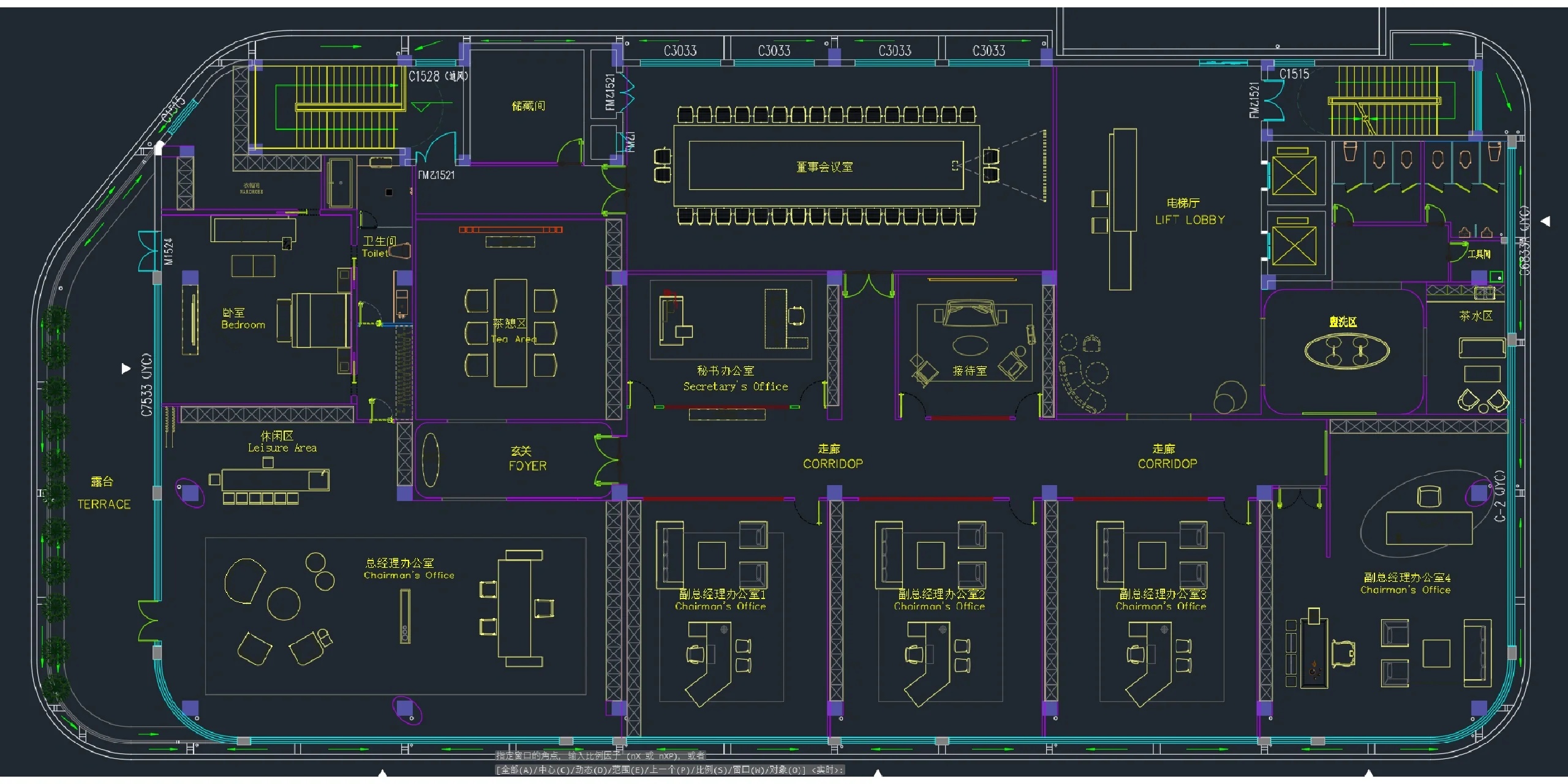Image resolution: width=1568 pixels, height=784 pixels.
Task: Click the Bedroom text label
Action: coord(243,325)
